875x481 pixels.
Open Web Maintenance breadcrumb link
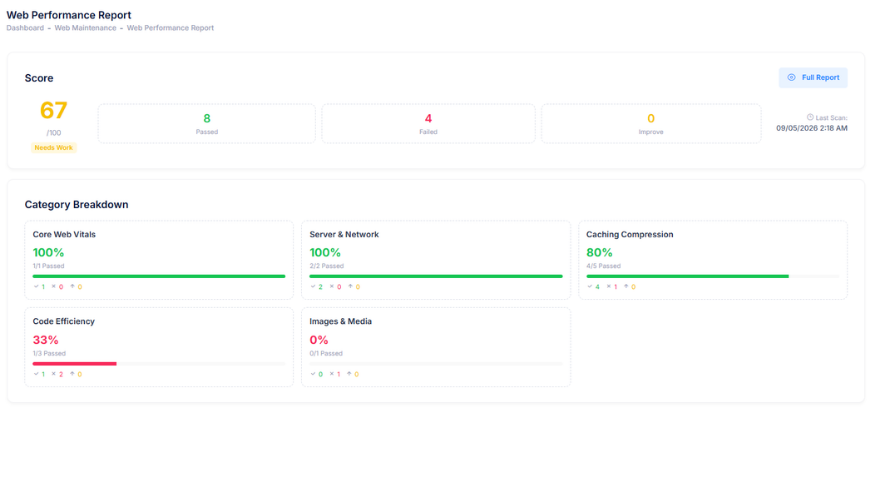[x=85, y=28]
